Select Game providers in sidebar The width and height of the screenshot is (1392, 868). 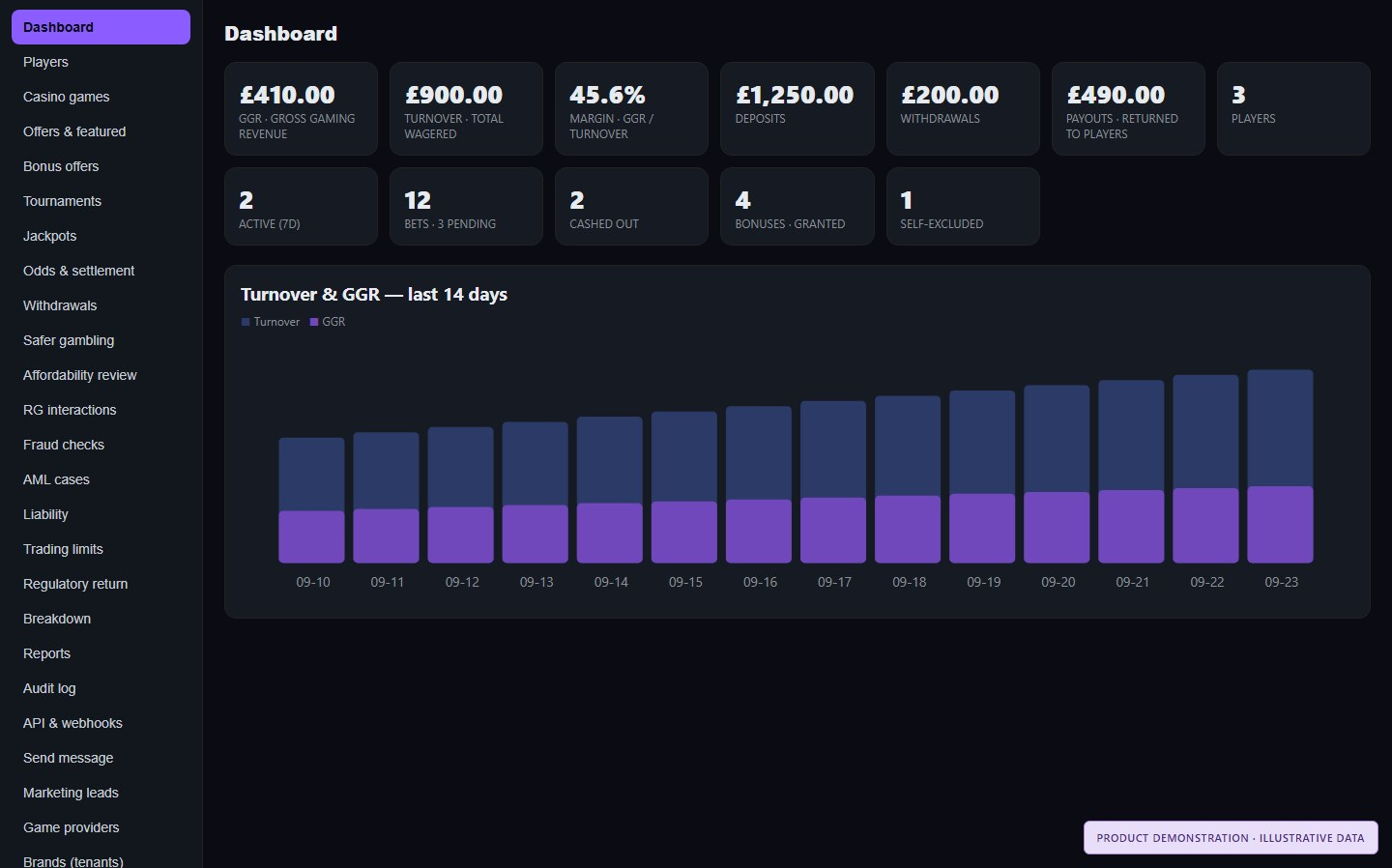101,827
